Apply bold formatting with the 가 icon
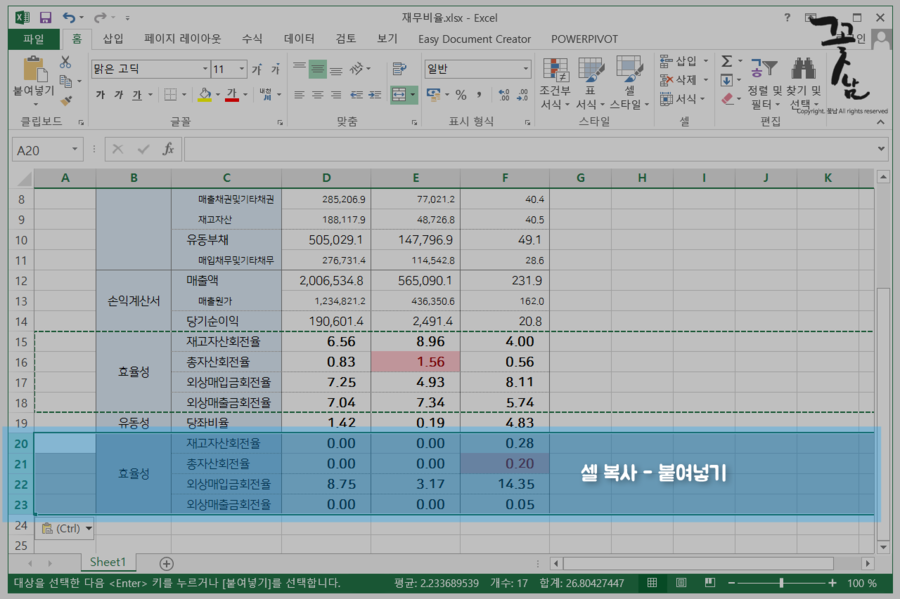This screenshot has height=599, width=900. [x=102, y=93]
